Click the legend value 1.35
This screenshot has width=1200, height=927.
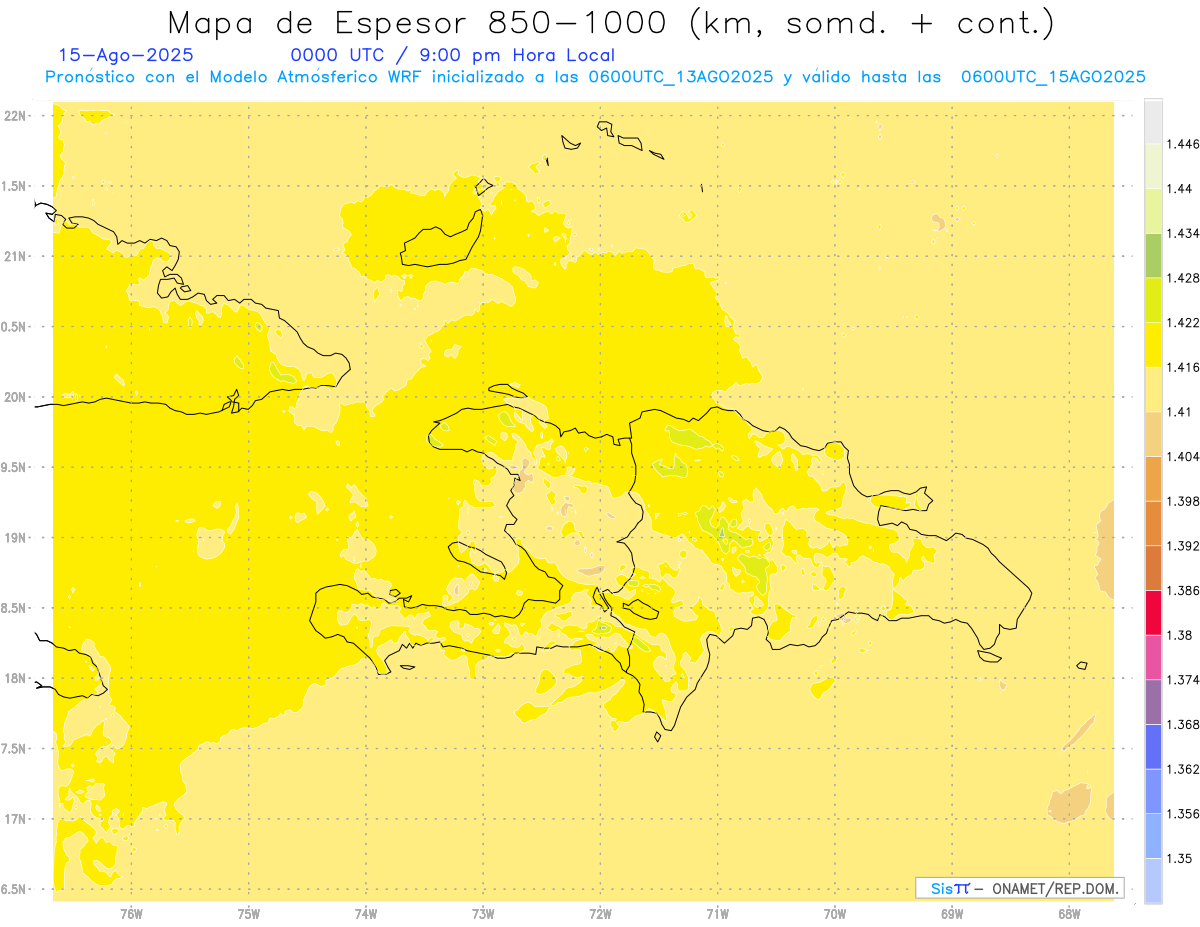pos(1179,858)
